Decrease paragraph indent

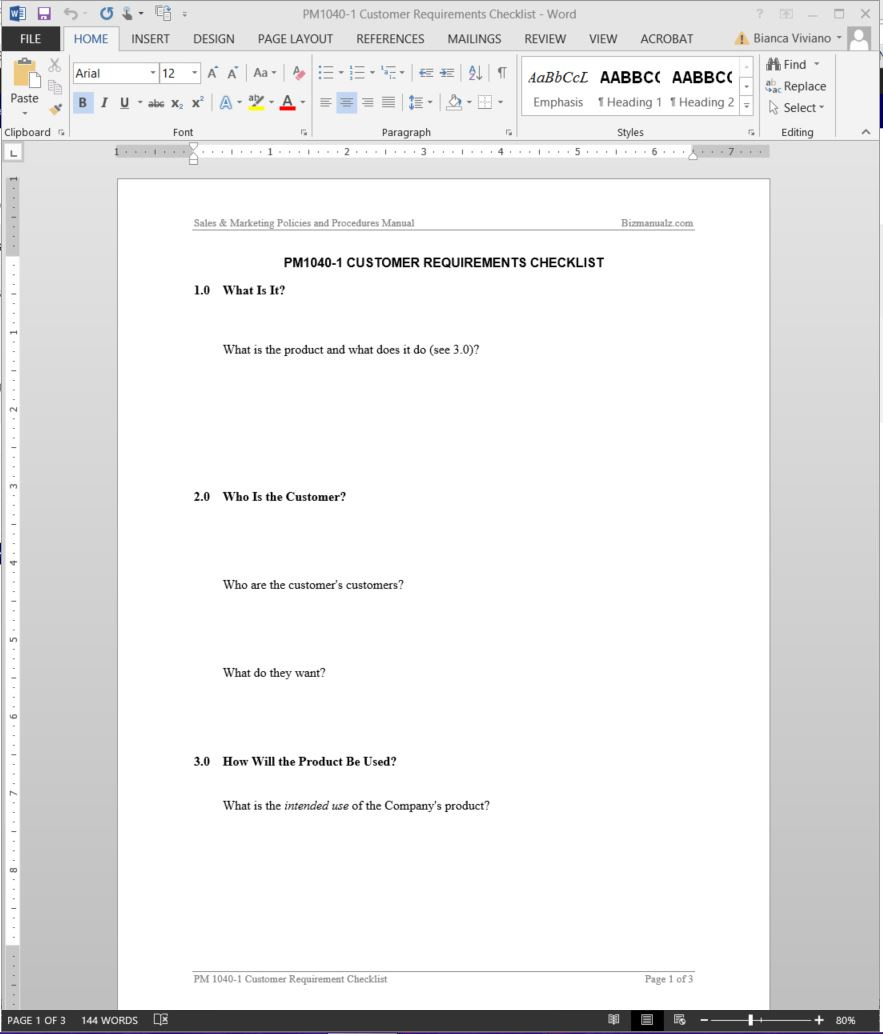click(x=426, y=73)
